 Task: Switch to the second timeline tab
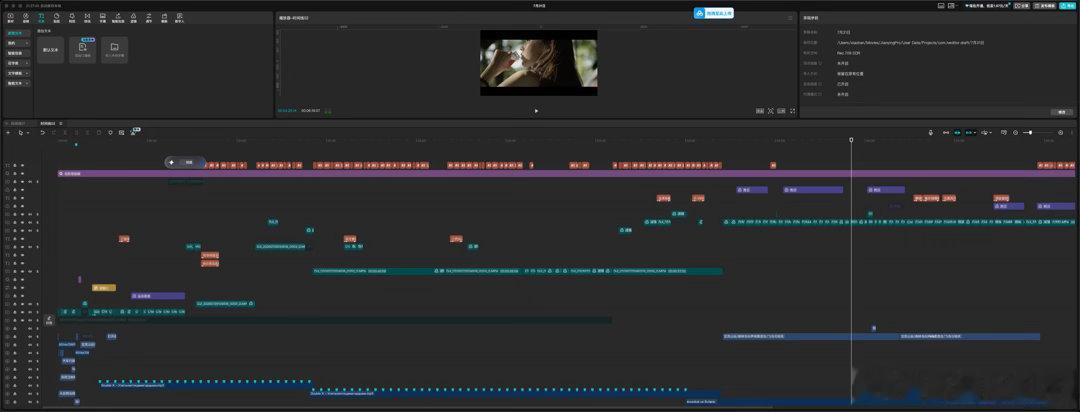50,123
